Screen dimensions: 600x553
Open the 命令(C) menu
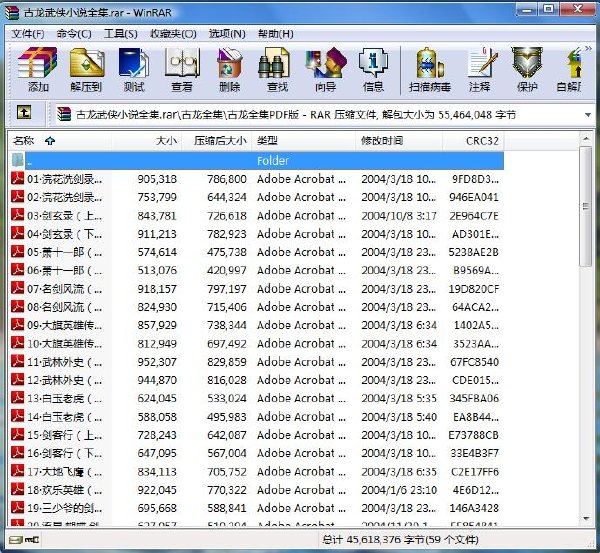coord(74,34)
